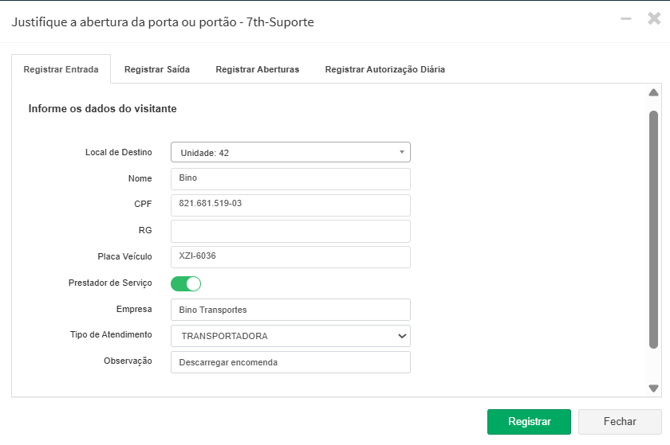The width and height of the screenshot is (670, 445).
Task: Close the dialog with the X icon
Action: tap(654, 18)
